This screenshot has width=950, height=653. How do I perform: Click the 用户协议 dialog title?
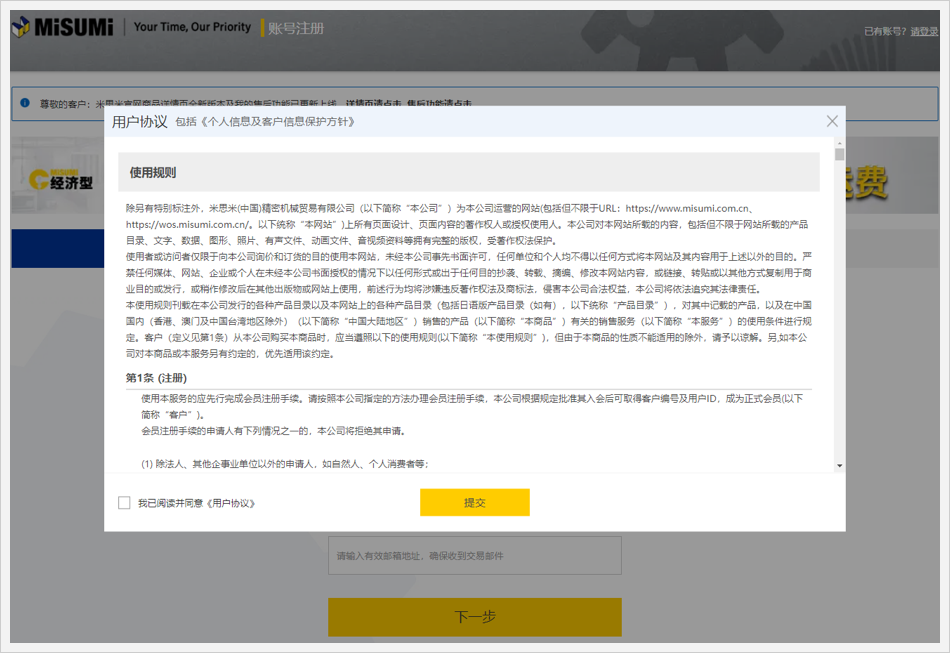coord(140,121)
